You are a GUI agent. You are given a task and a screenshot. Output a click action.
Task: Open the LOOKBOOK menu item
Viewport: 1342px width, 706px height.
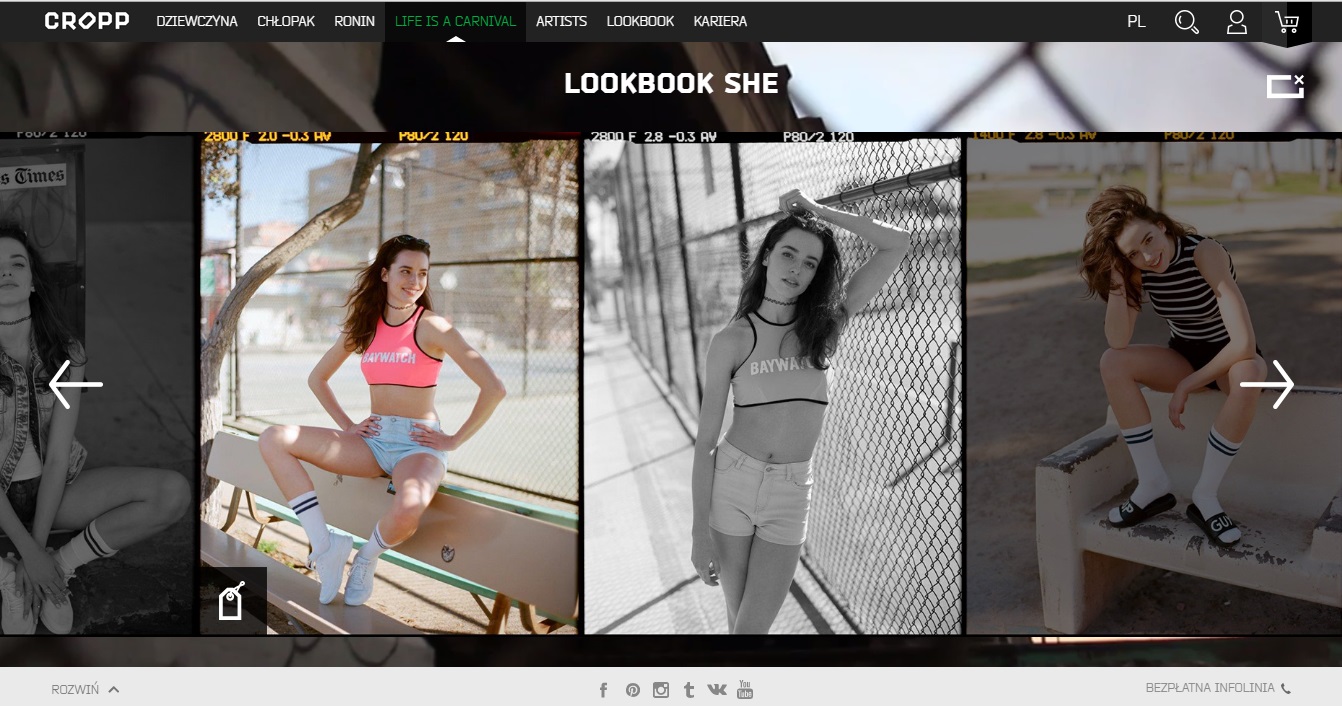pos(640,21)
